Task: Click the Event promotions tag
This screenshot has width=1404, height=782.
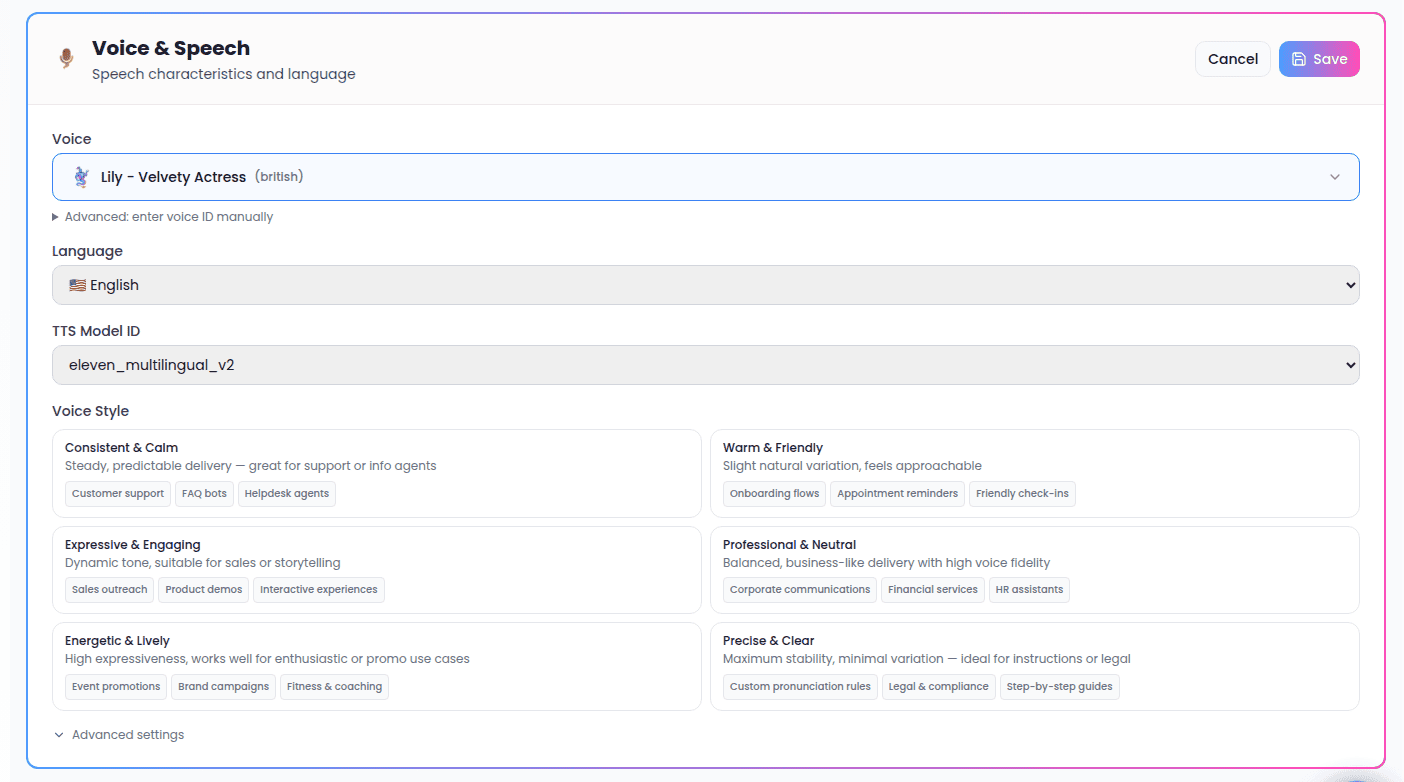Action: coord(116,687)
